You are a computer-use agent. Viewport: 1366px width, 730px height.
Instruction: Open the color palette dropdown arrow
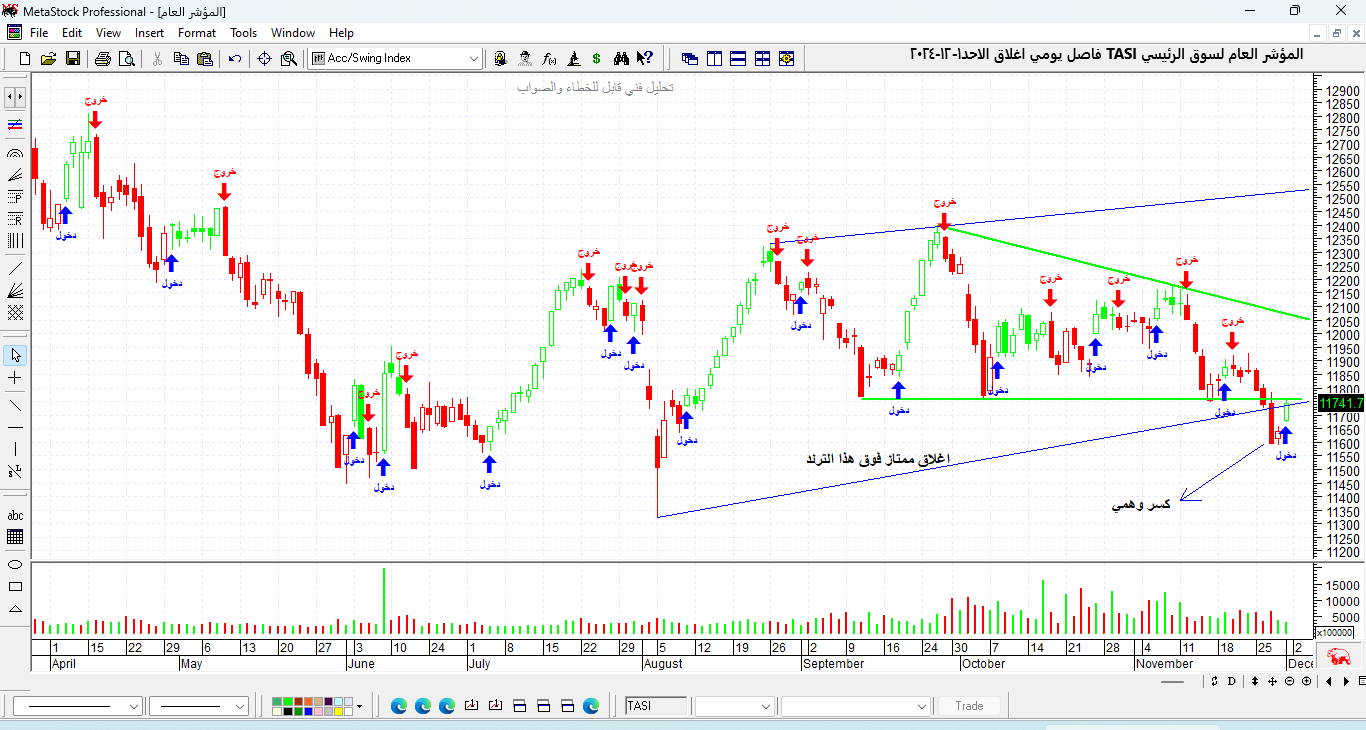pyautogui.click(x=359, y=706)
